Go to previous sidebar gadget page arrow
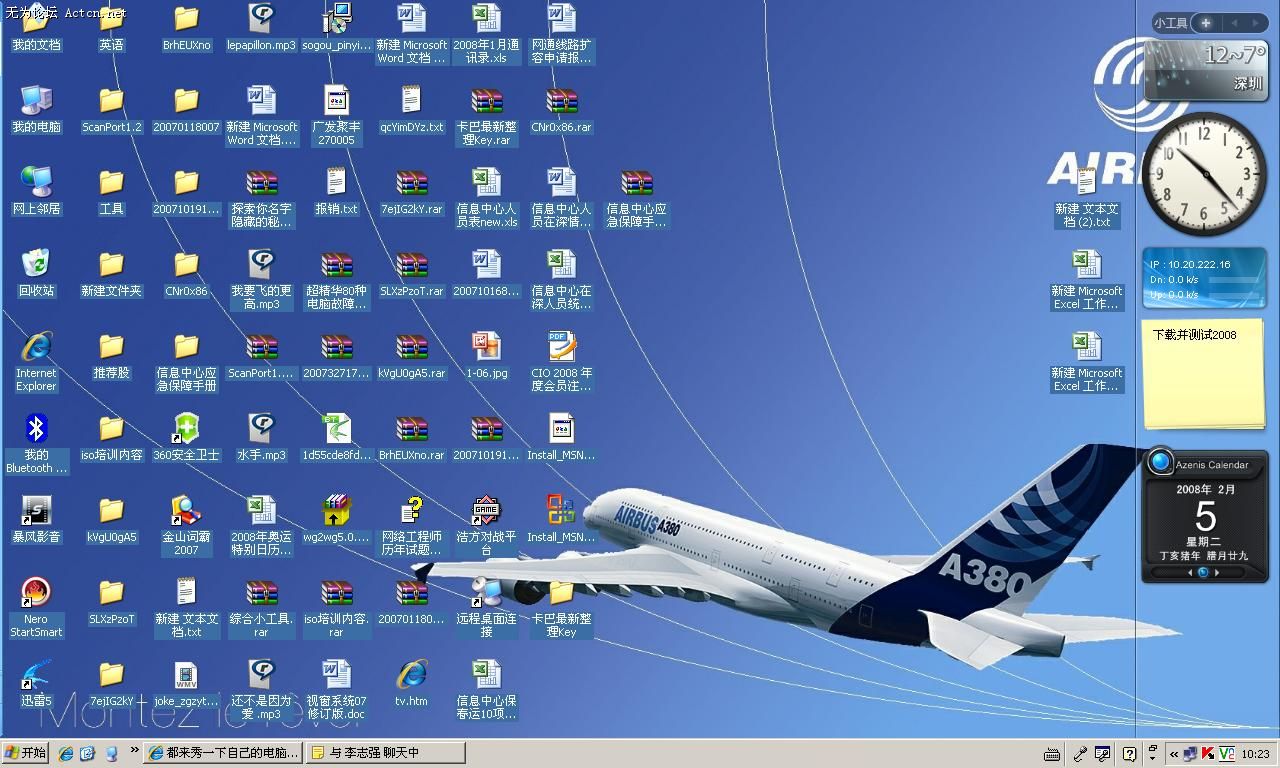The height and width of the screenshot is (768, 1280). pos(1233,22)
